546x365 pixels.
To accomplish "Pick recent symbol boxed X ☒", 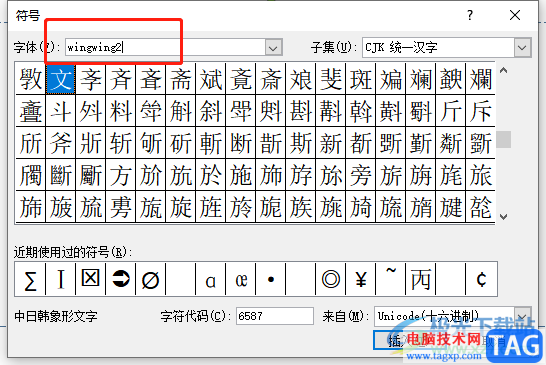I will point(91,279).
